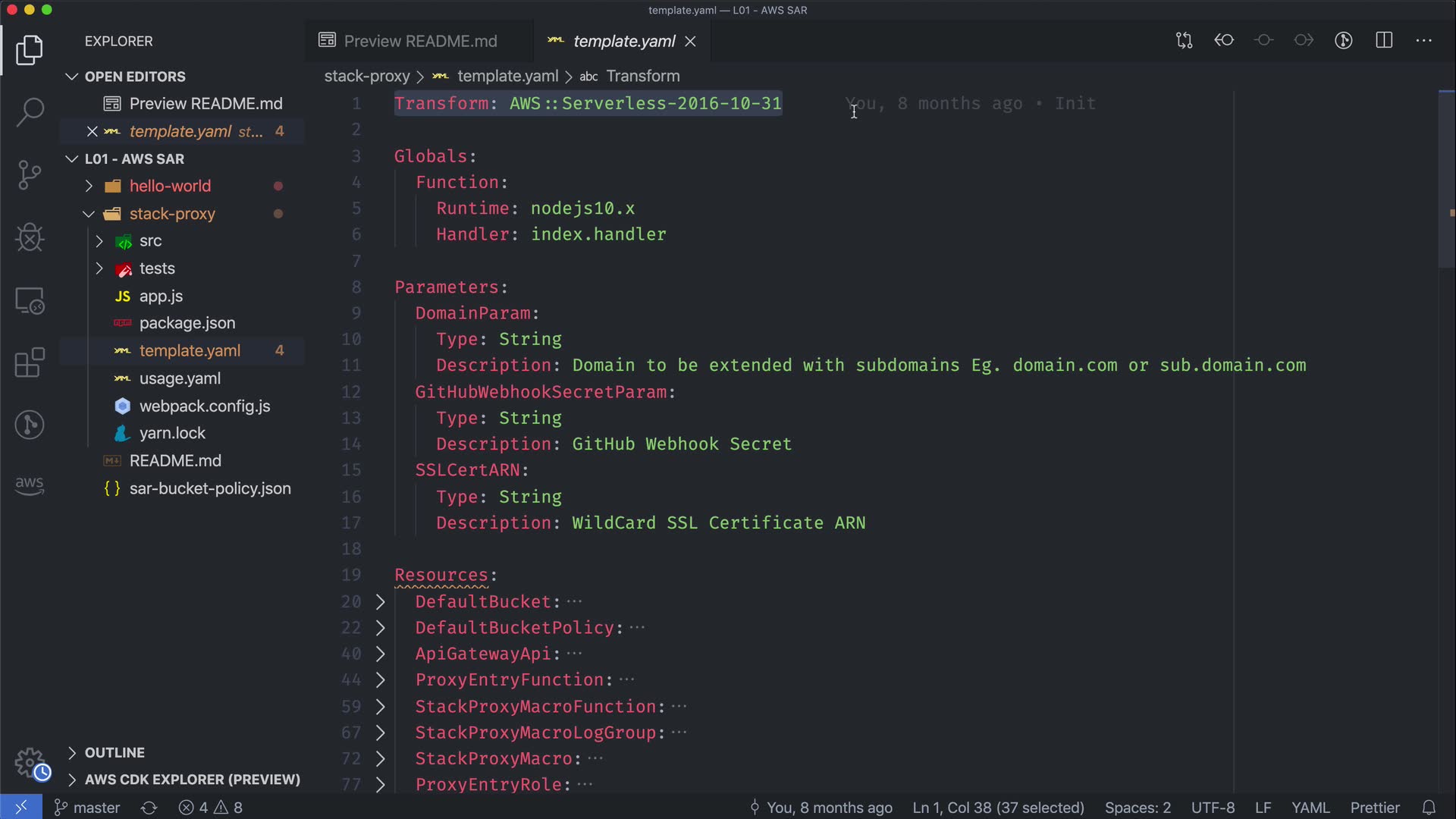Unfold the ProxyEntryFunction resource block
Viewport: 1456px width, 819px height.
381,680
